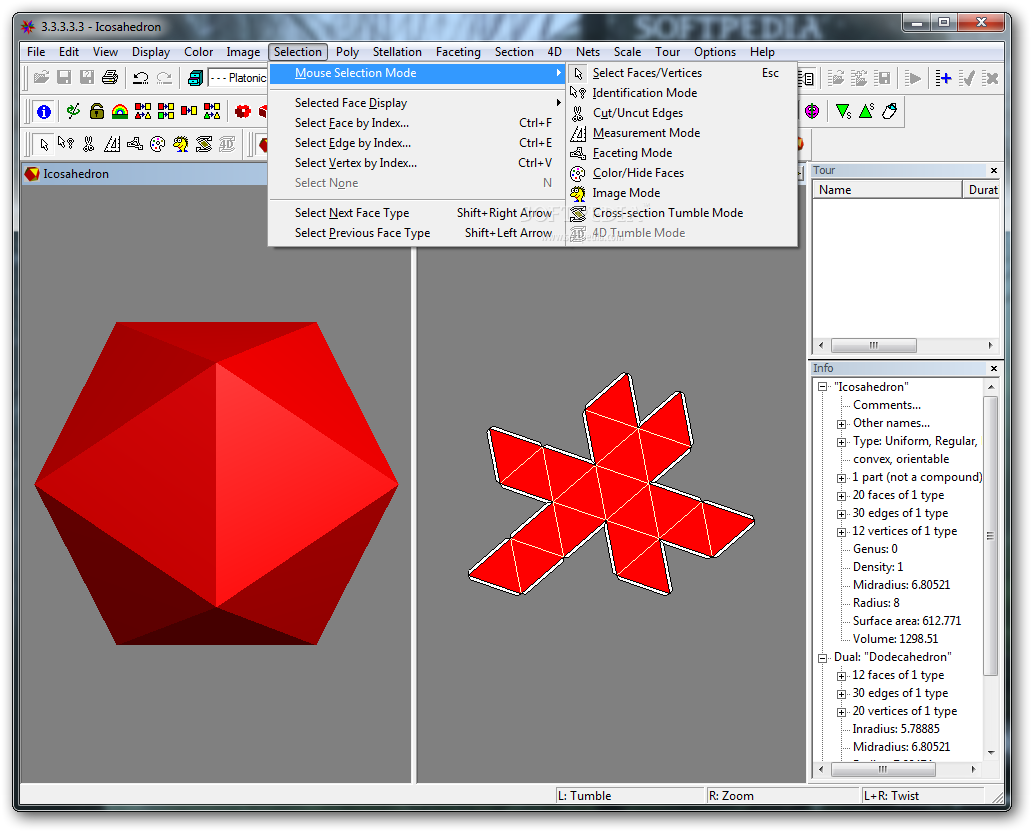Click the spray can icon in toolbar
Viewport: 1032px width, 832px height.
889,111
